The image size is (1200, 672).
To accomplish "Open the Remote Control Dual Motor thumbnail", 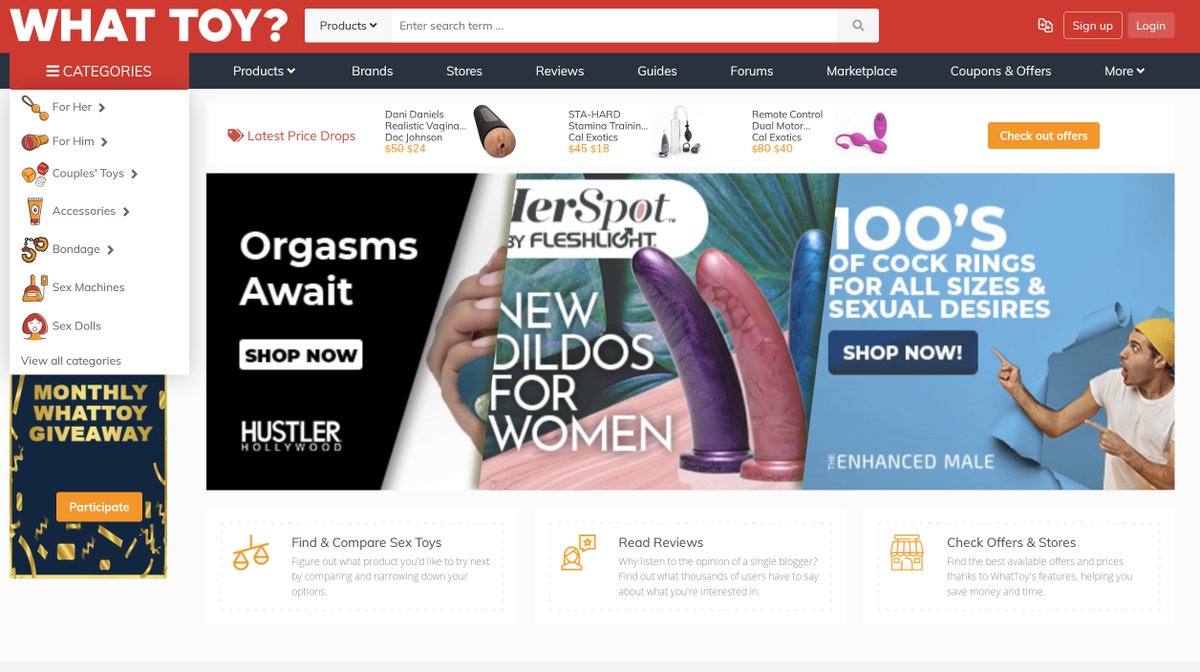I will coord(861,133).
